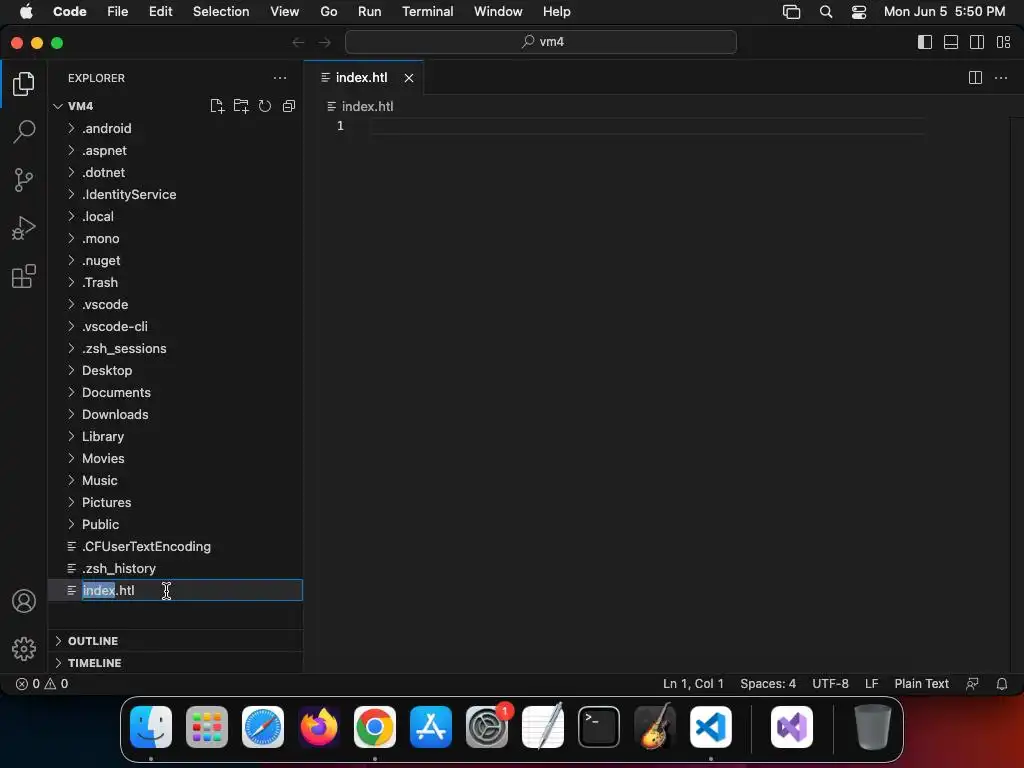Open Visual Studio purple icon in Dock

pyautogui.click(x=792, y=727)
